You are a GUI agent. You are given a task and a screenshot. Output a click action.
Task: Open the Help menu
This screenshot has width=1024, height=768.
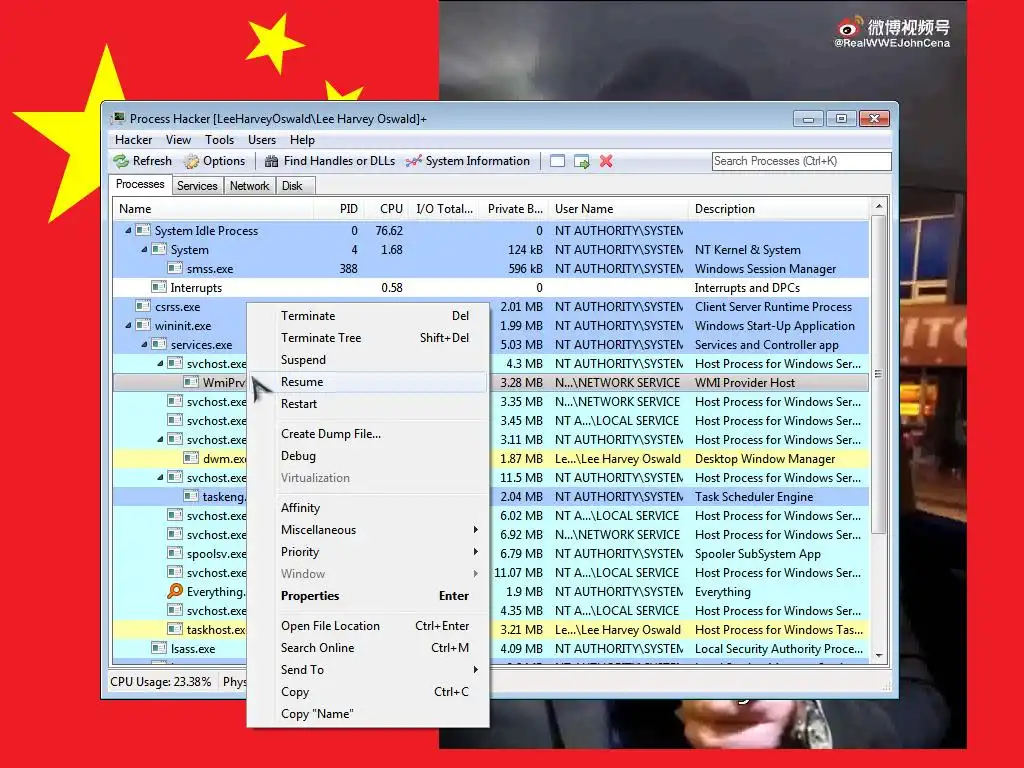click(302, 140)
